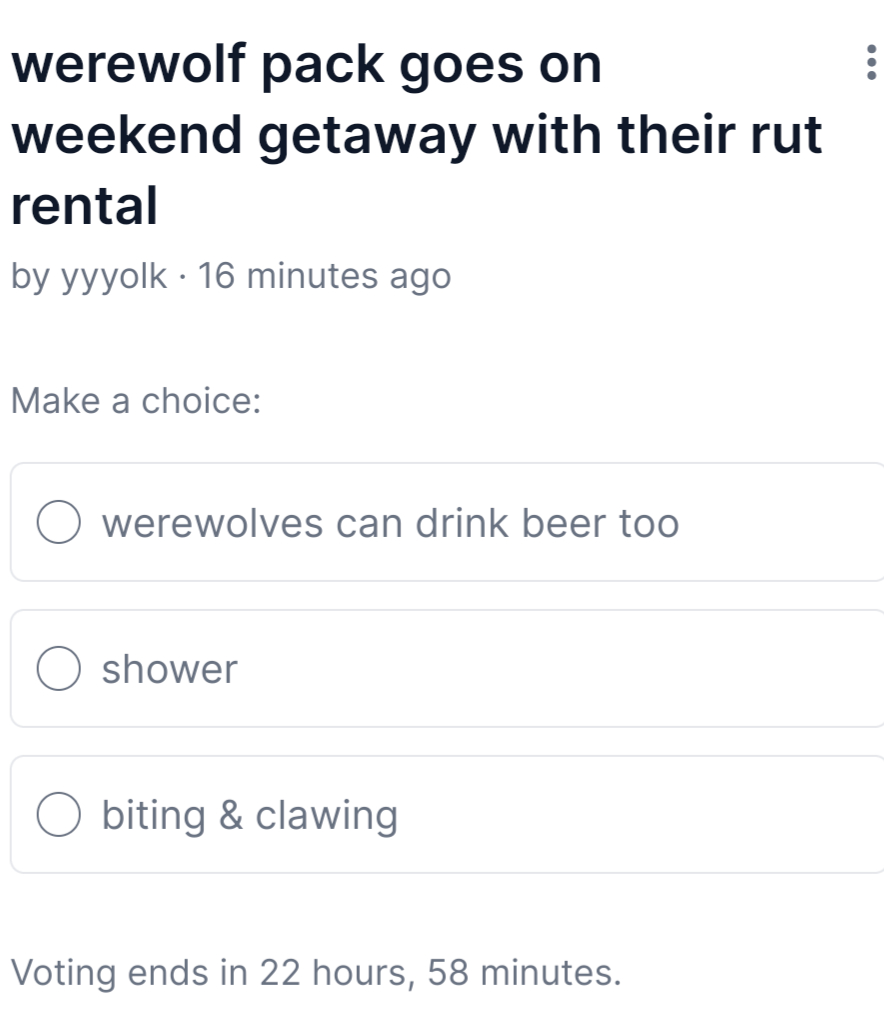Click the word "rental" in the title
Image resolution: width=884 pixels, height=1030 pixels.
84,205
